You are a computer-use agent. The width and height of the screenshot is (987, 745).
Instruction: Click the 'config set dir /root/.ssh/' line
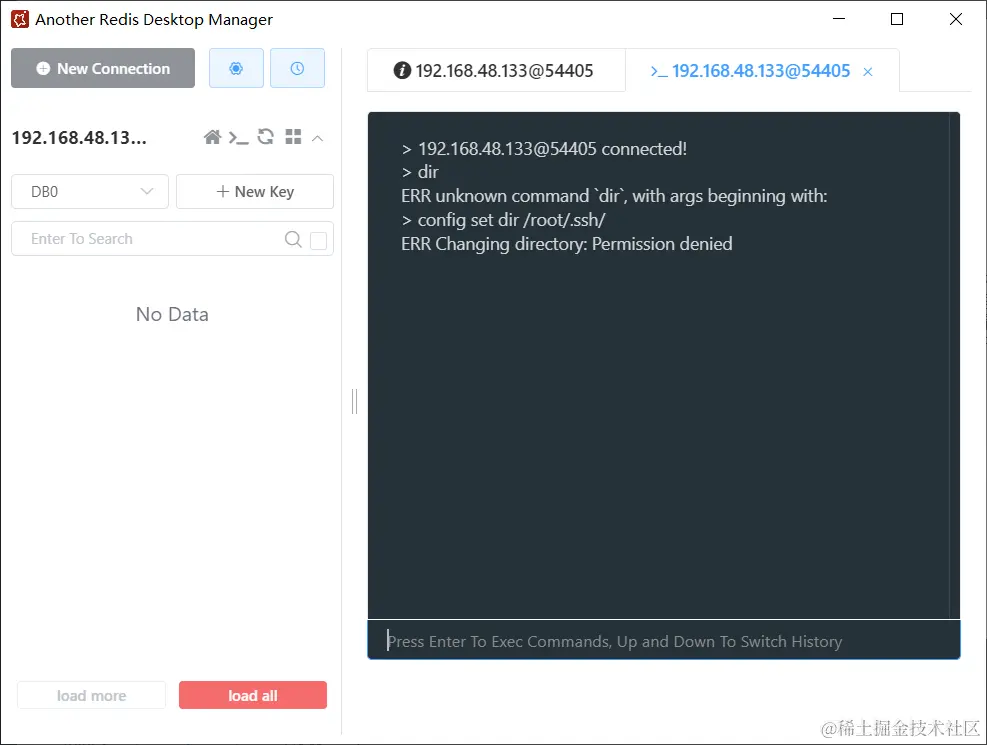[x=504, y=220]
